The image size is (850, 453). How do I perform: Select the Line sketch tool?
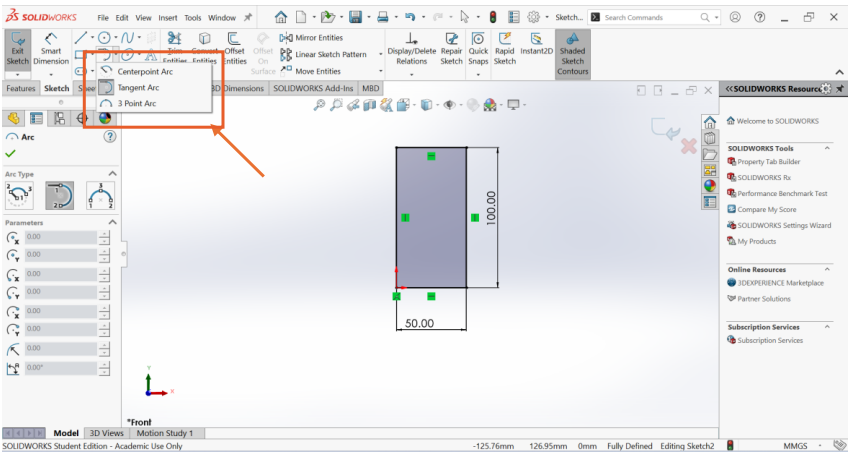[80, 37]
